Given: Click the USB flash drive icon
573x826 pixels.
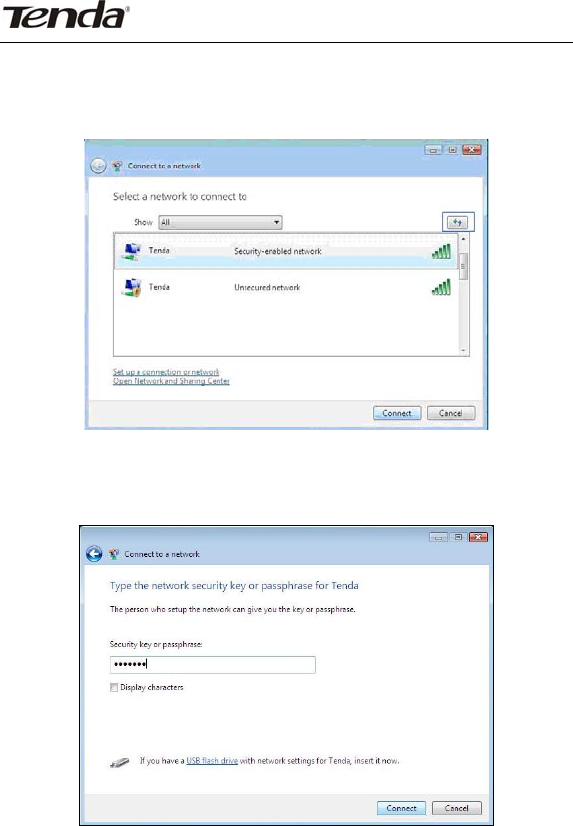Looking at the screenshot, I should pos(120,762).
